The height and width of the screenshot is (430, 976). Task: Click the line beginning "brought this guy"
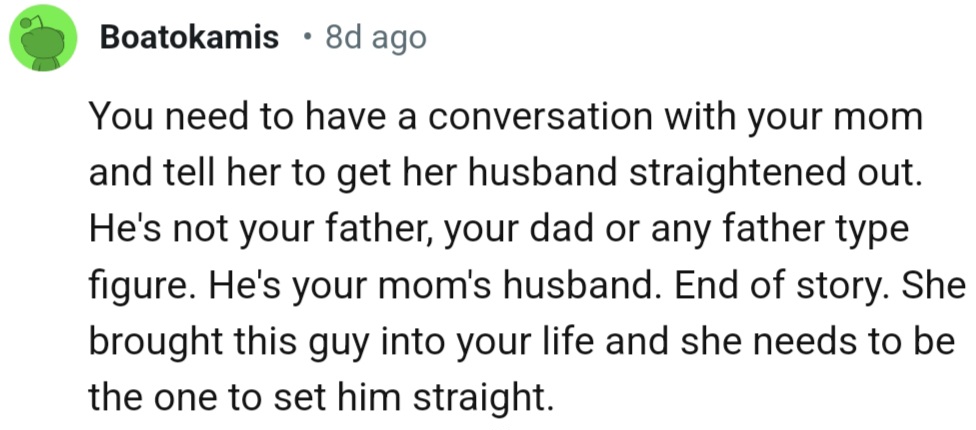(520, 343)
